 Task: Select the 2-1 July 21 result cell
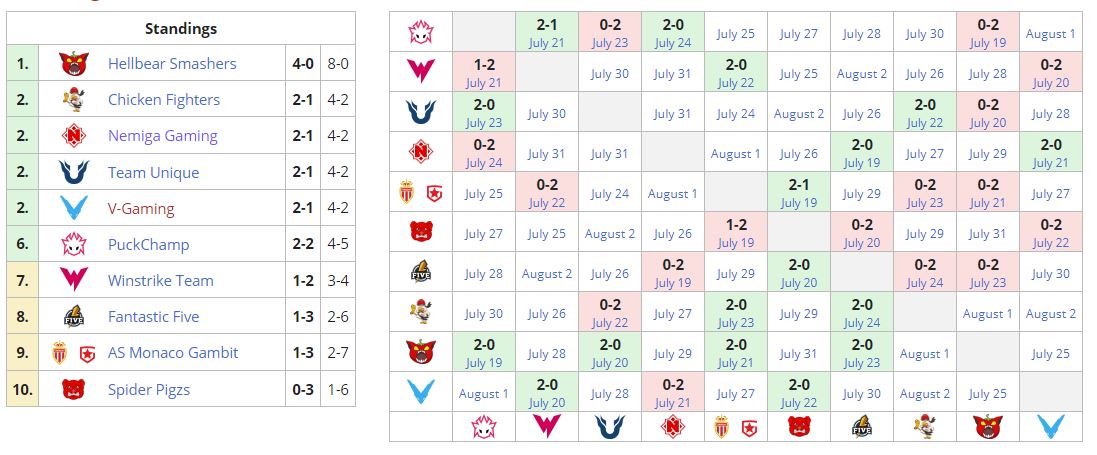(x=547, y=33)
